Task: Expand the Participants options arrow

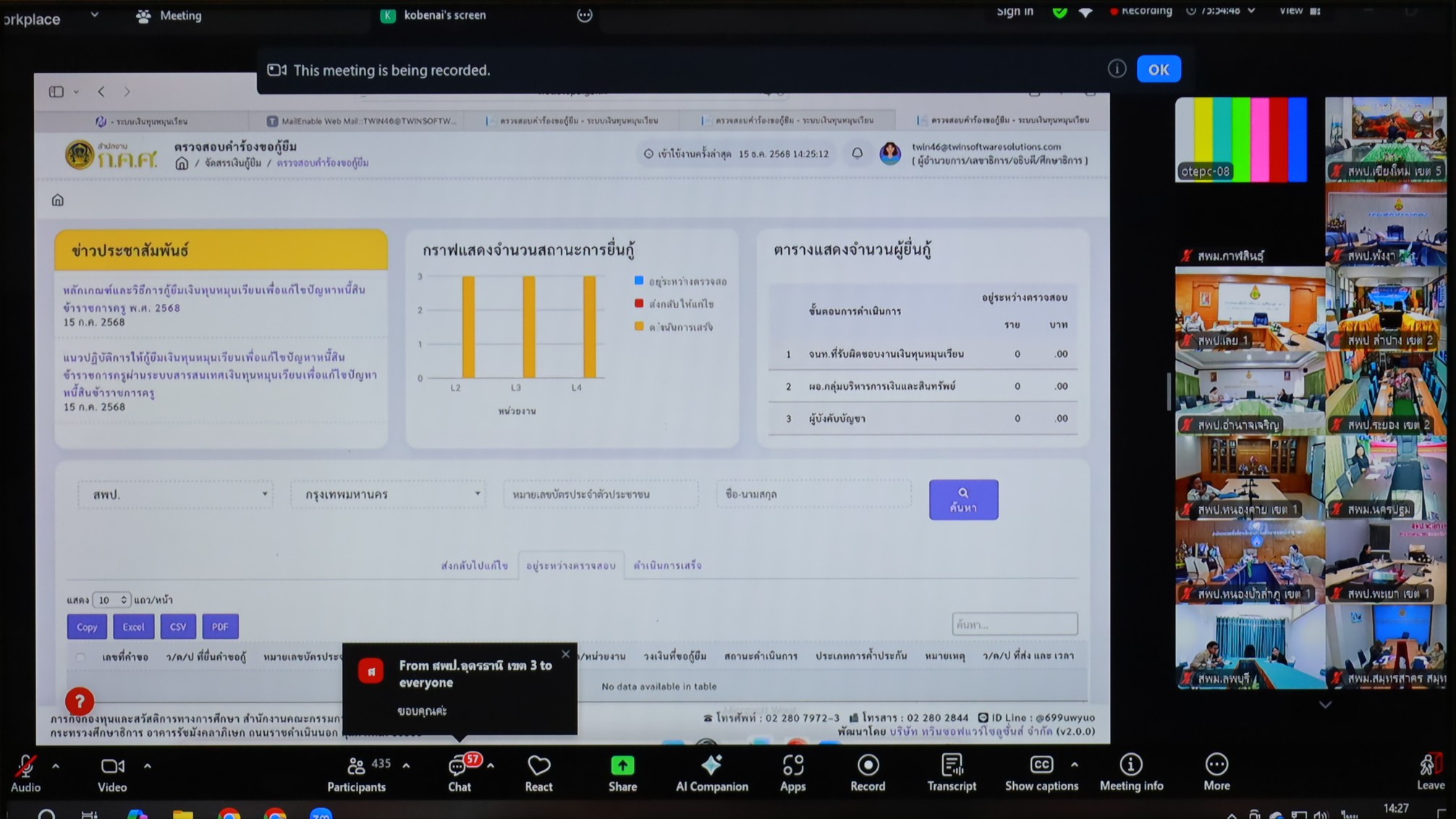Action: 406,765
